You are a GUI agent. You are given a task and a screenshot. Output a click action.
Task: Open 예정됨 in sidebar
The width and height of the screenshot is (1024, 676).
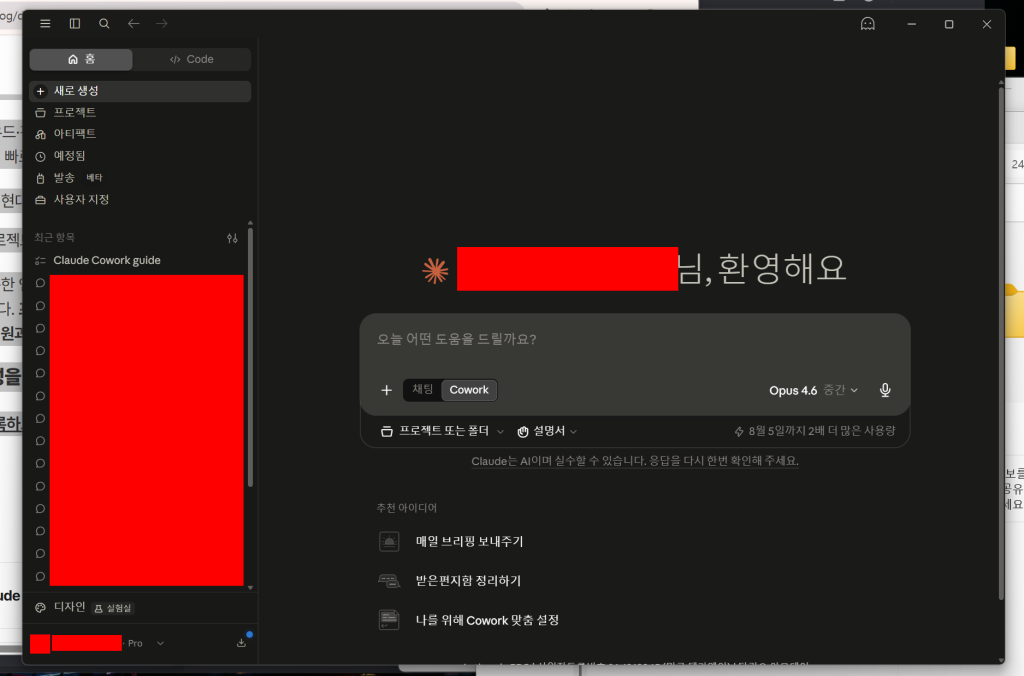tap(140, 156)
